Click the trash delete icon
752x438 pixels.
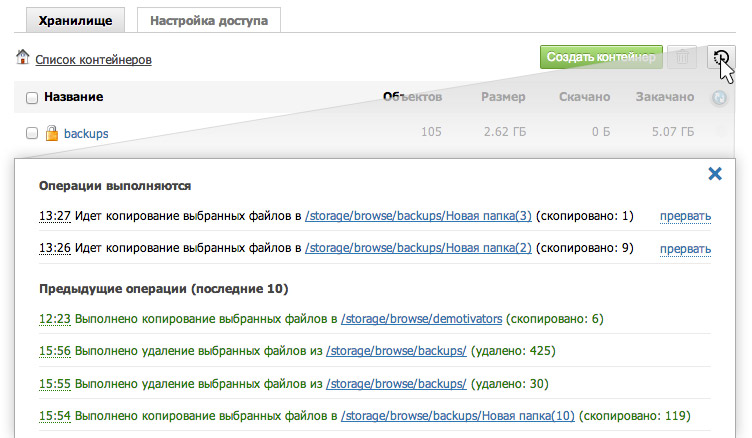682,58
